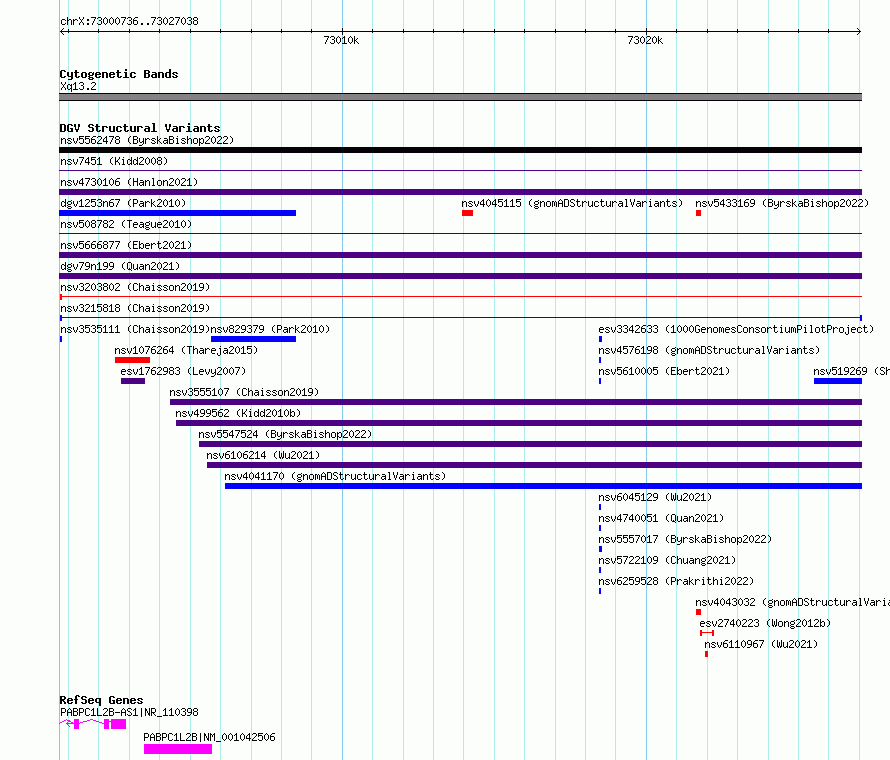Open nsv6259528 (Prakrithi2022) label

click(x=676, y=581)
